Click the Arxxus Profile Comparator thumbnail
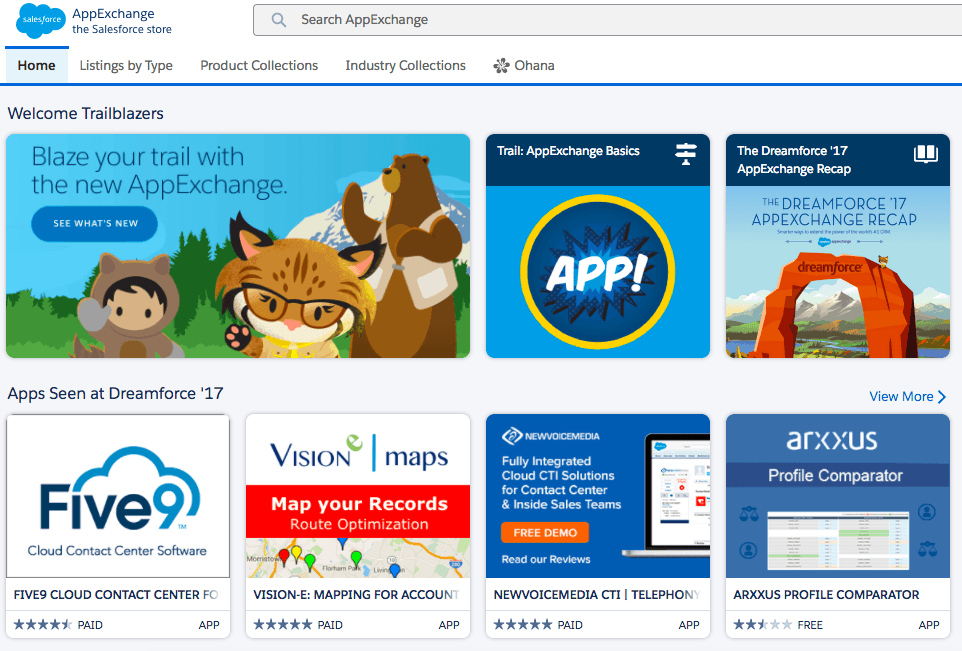Screen dimensions: 962x651 [x=837, y=496]
